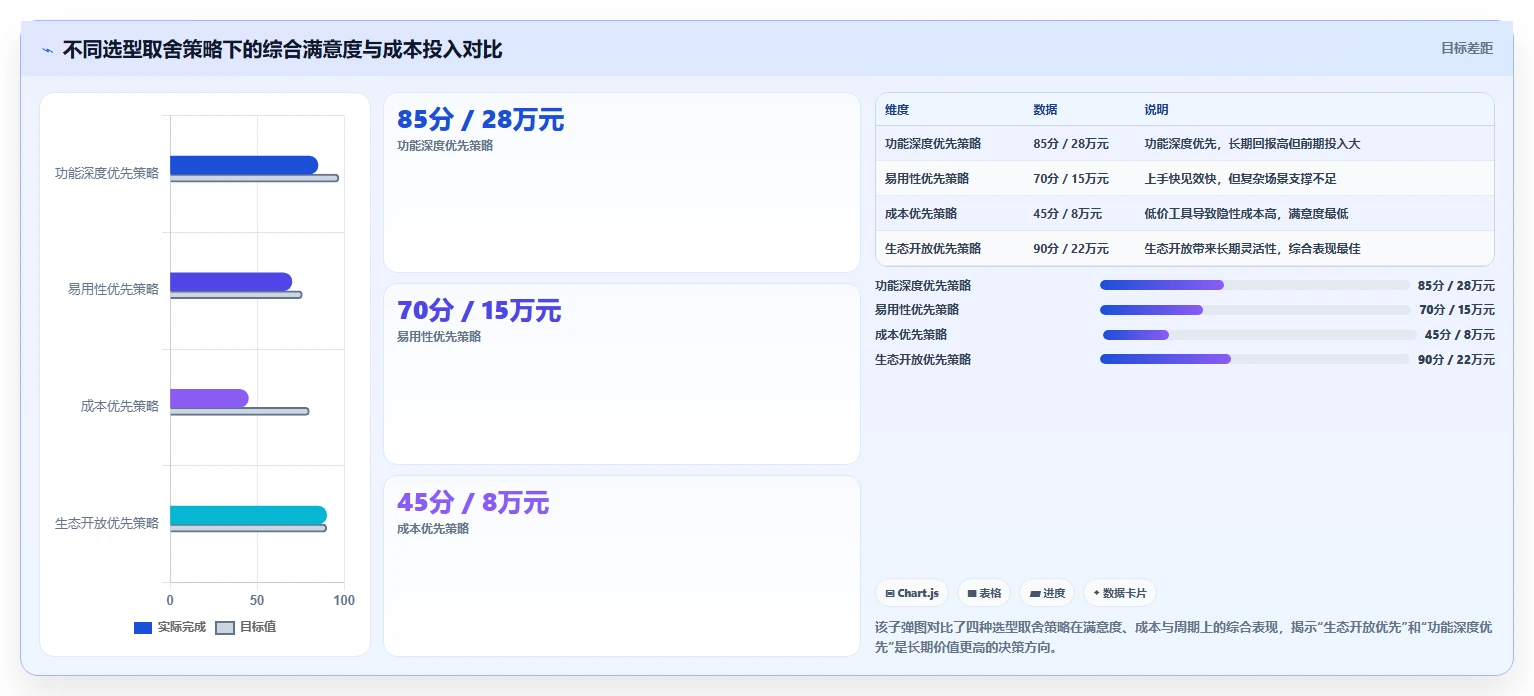Click the large card value 45分 / 8万元
Image resolution: width=1534 pixels, height=696 pixels.
[473, 502]
